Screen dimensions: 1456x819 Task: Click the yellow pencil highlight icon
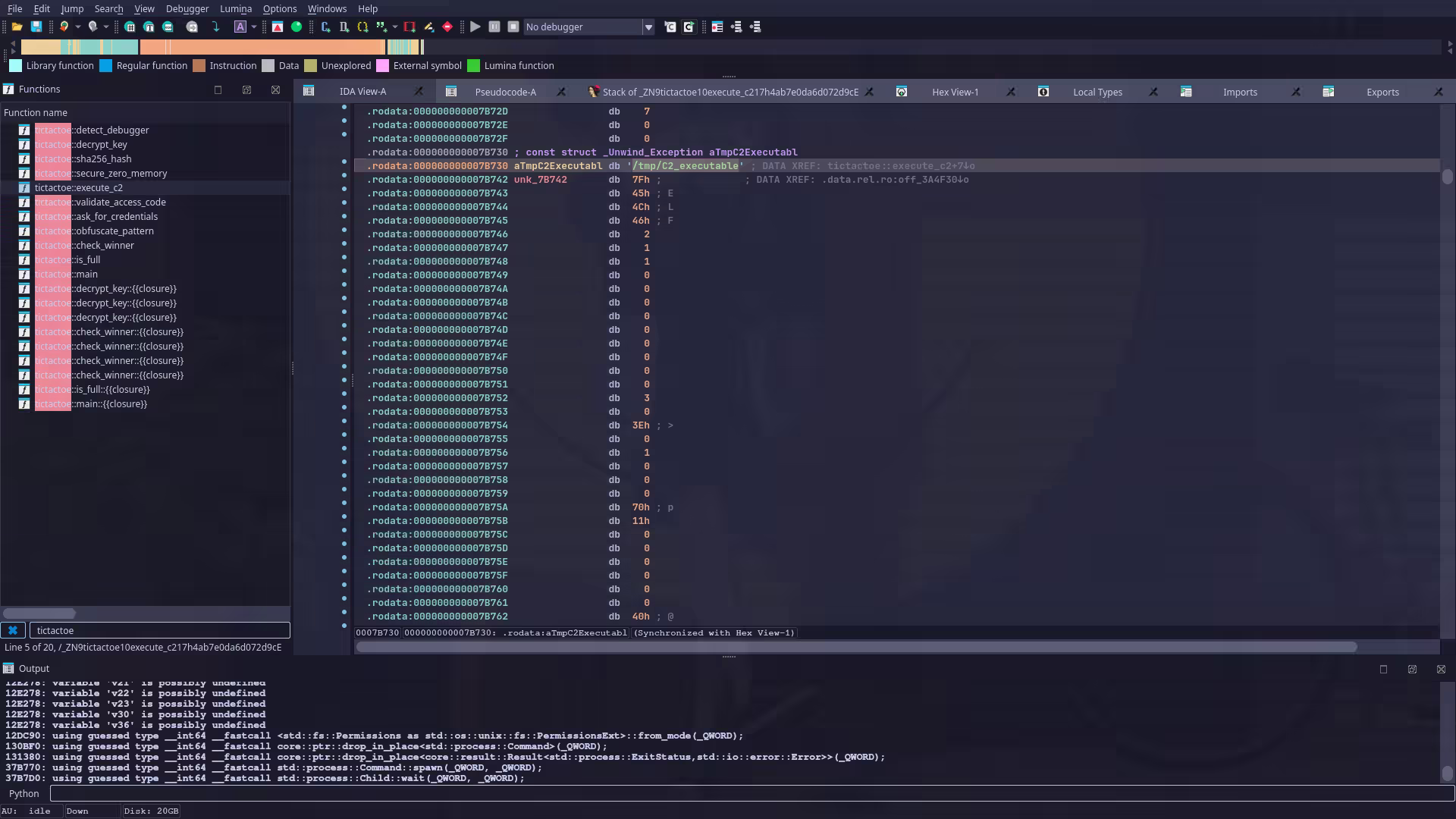click(x=428, y=27)
